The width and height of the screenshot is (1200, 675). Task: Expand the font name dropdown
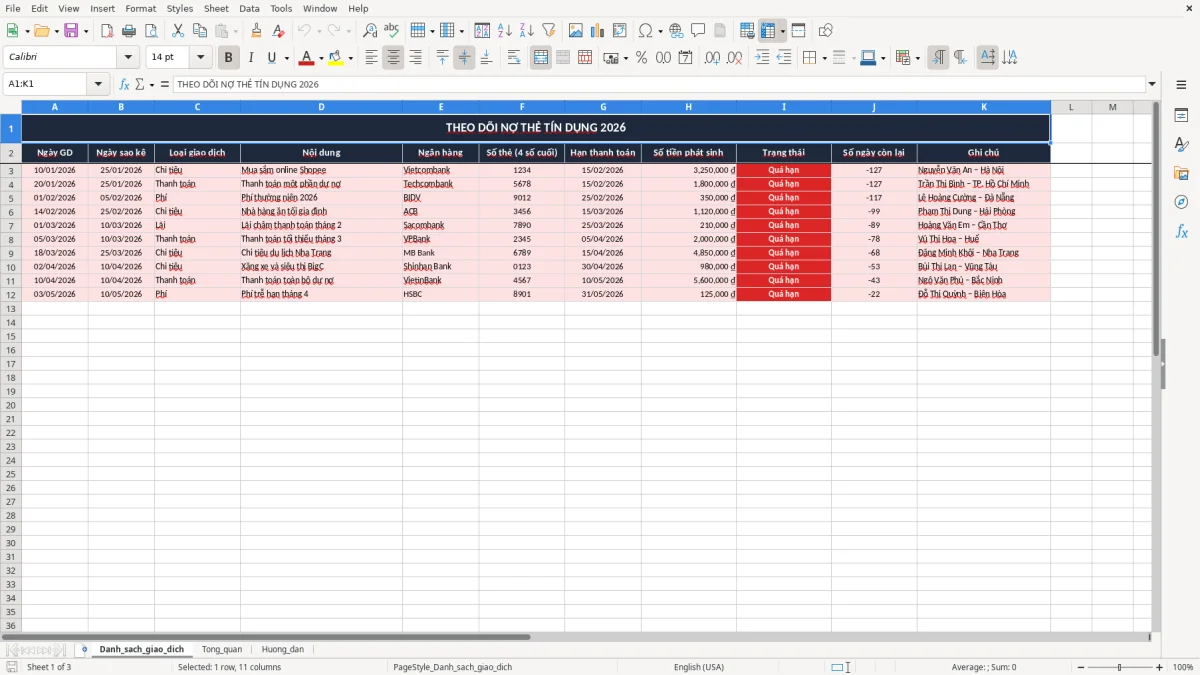pyautogui.click(x=128, y=58)
